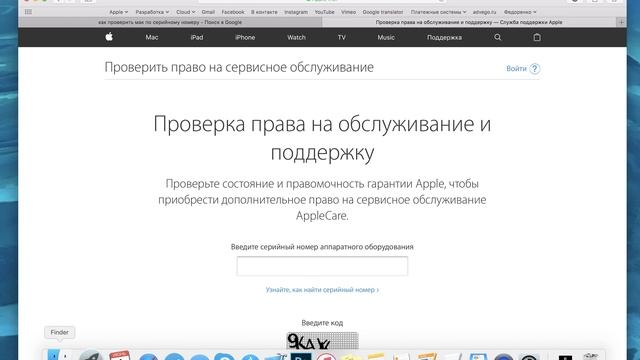Expand the Платежные системы bookmarks folder
The height and width of the screenshot is (360, 640).
pyautogui.click(x=438, y=12)
